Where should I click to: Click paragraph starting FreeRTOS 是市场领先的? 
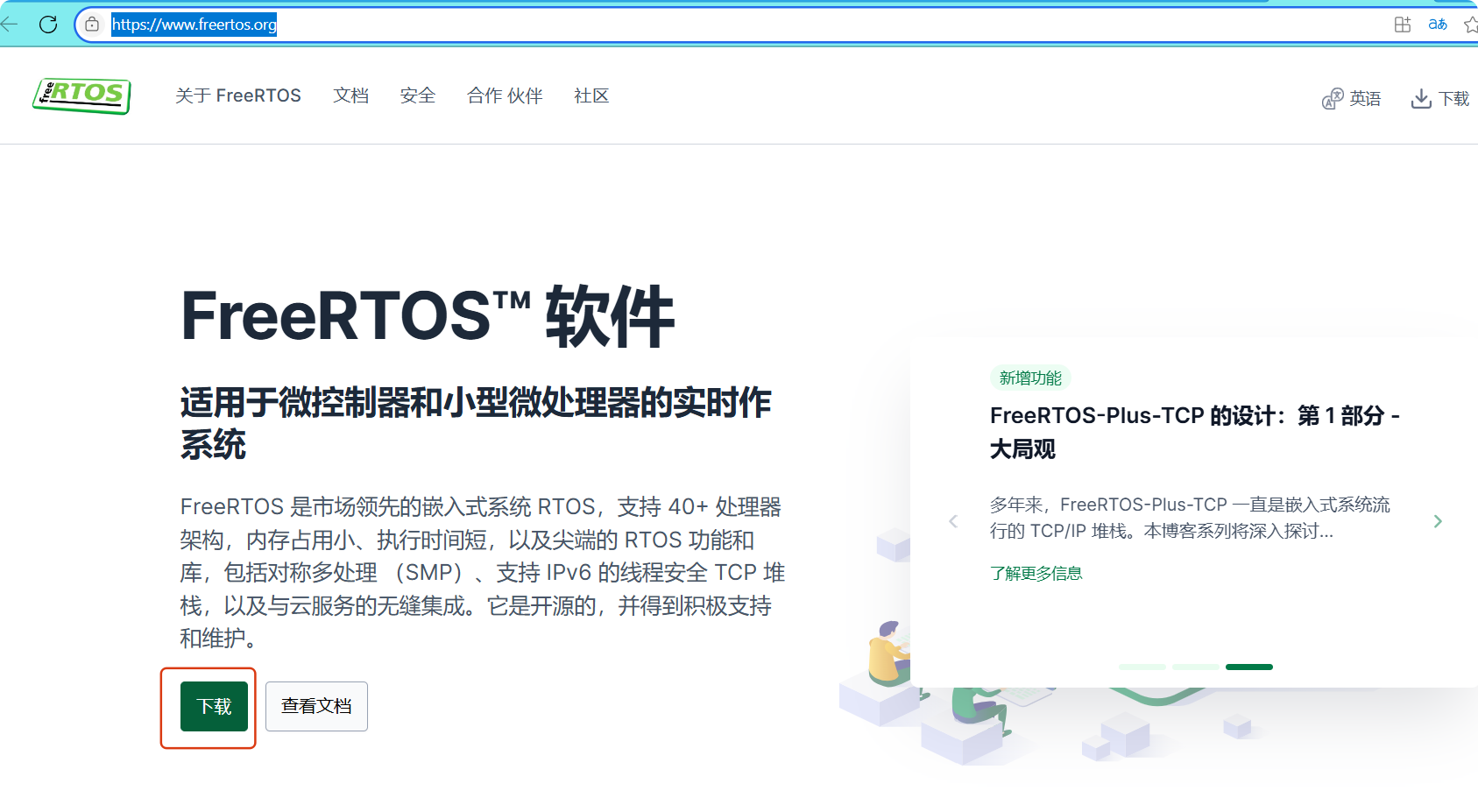click(482, 572)
